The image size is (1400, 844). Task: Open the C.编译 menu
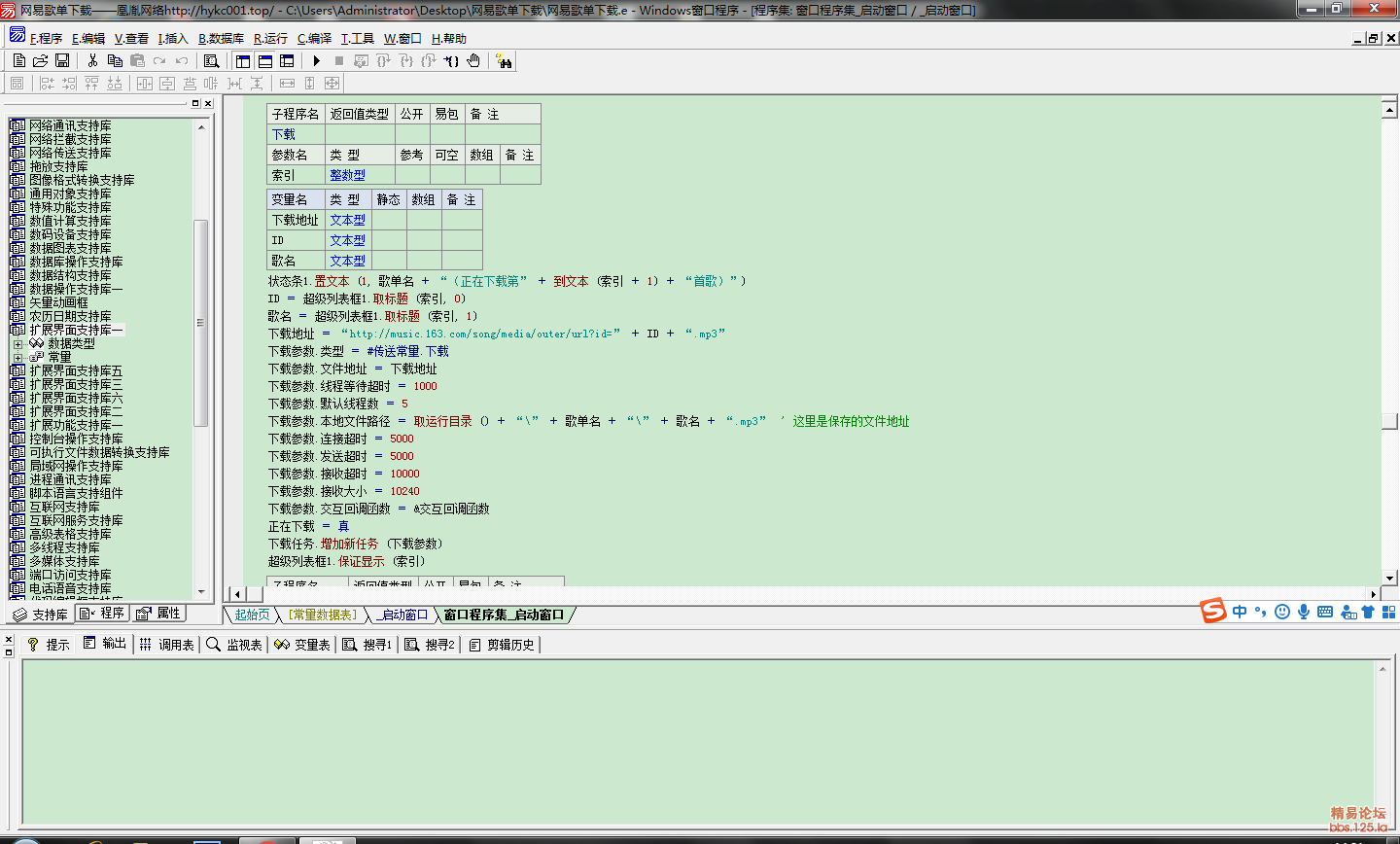coord(314,38)
